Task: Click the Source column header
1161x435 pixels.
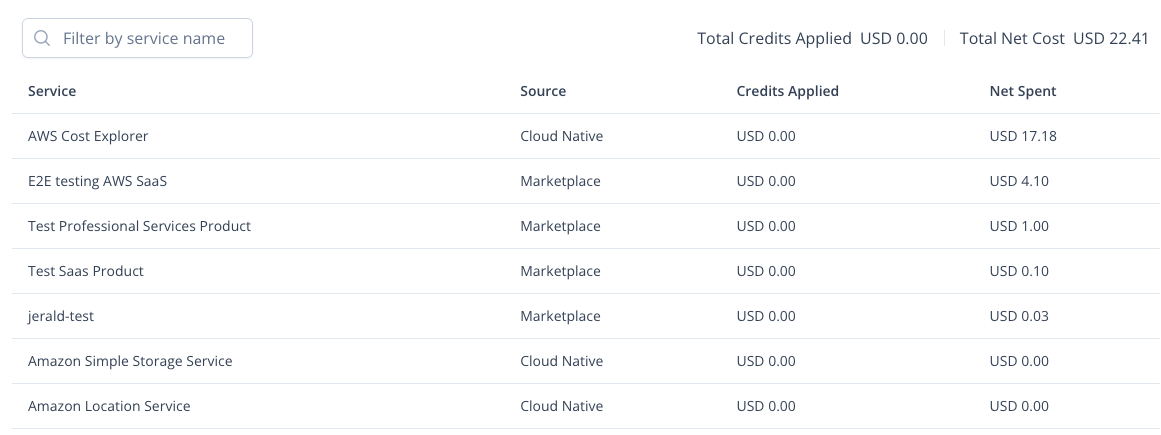Action: point(543,91)
